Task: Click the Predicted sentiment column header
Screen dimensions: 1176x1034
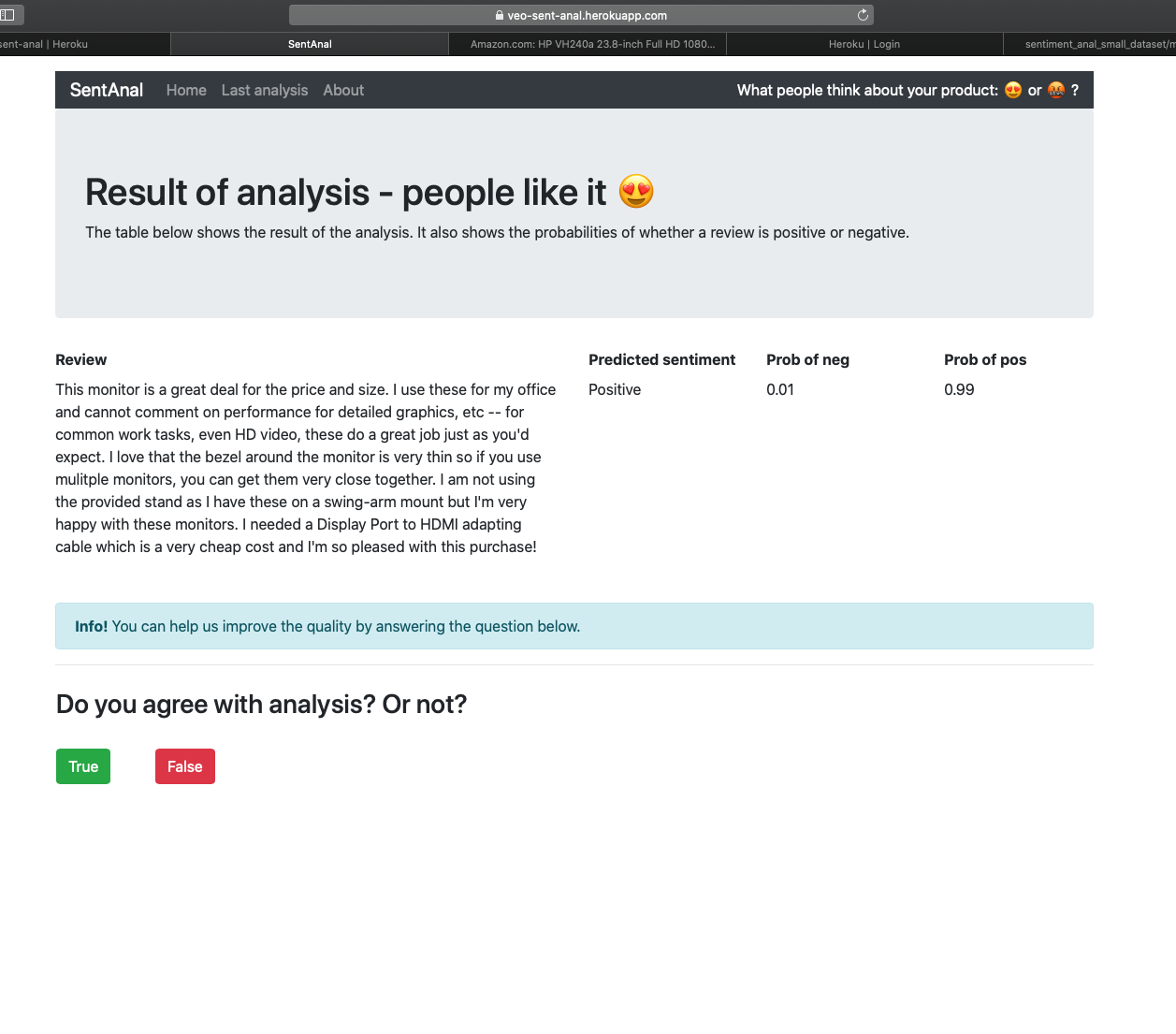Action: [x=661, y=359]
